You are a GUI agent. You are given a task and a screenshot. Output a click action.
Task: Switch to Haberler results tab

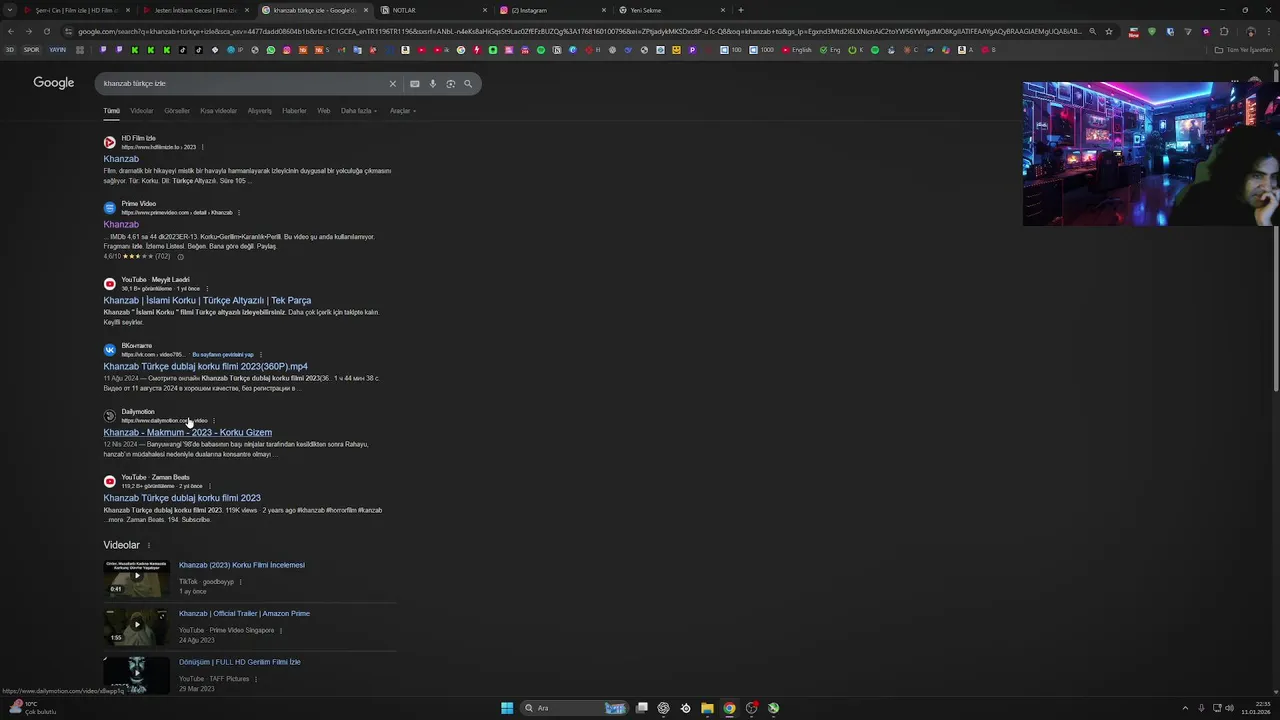pyautogui.click(x=294, y=111)
